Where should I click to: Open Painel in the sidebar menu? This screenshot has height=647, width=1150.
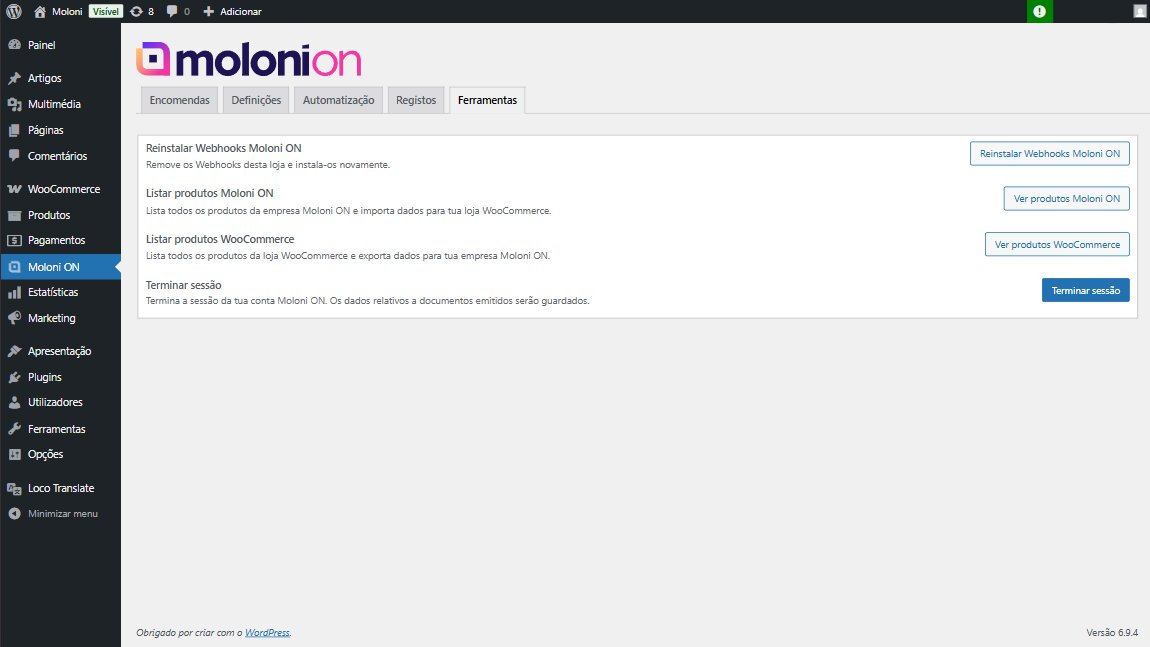(x=41, y=45)
